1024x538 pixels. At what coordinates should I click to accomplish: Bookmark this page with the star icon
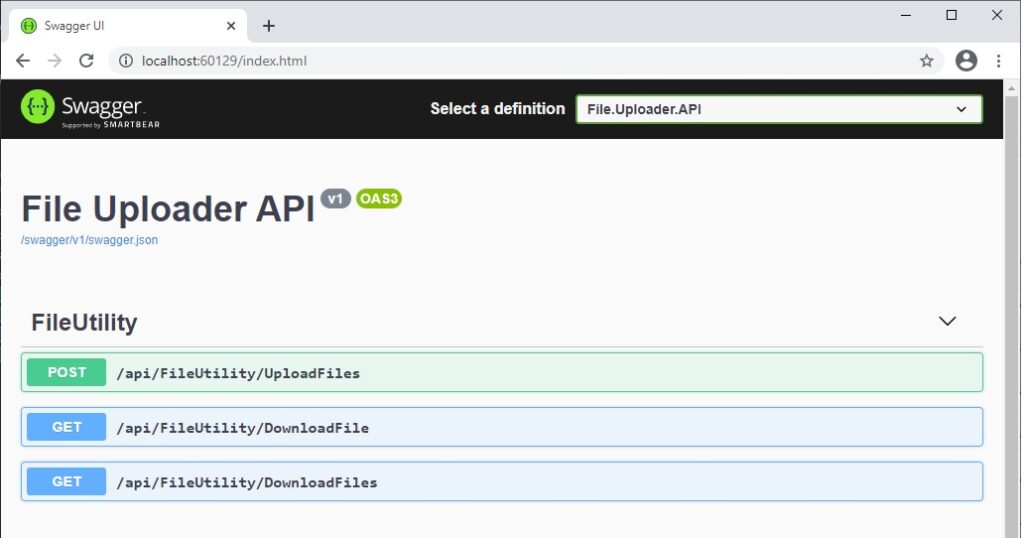927,61
